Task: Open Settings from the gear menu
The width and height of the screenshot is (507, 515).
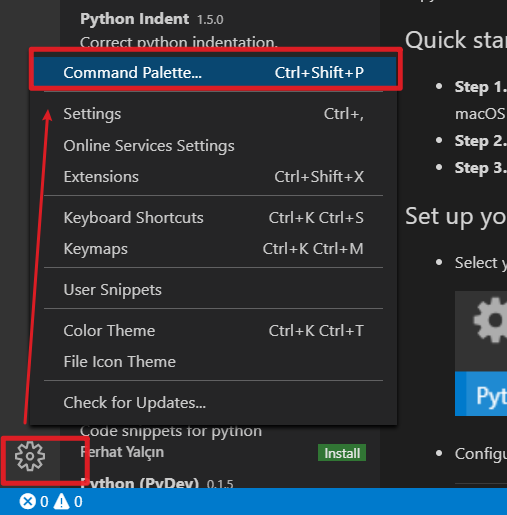Action: pos(214,114)
